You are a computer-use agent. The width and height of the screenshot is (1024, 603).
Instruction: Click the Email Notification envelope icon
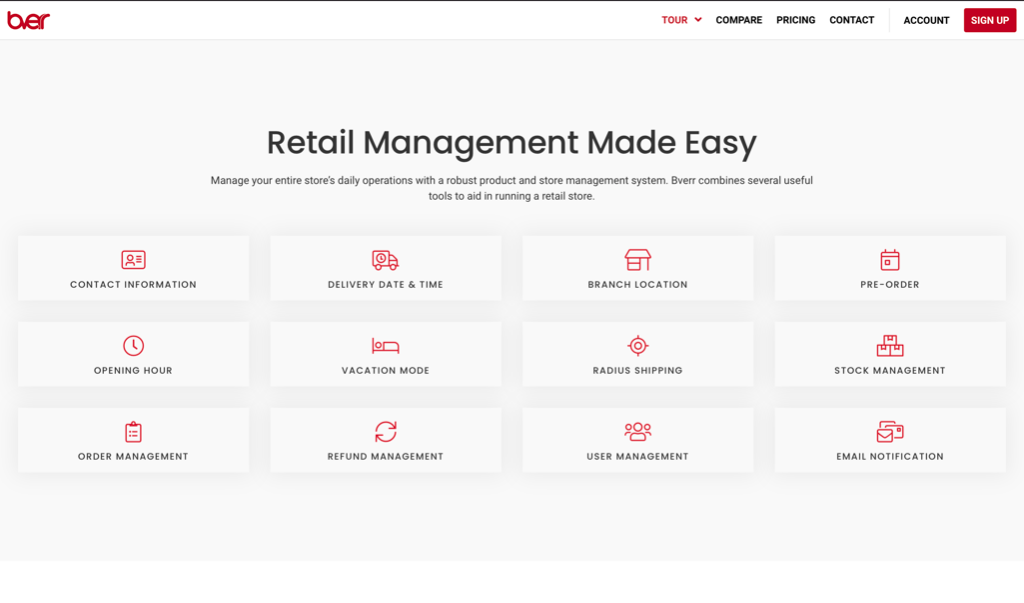click(889, 431)
